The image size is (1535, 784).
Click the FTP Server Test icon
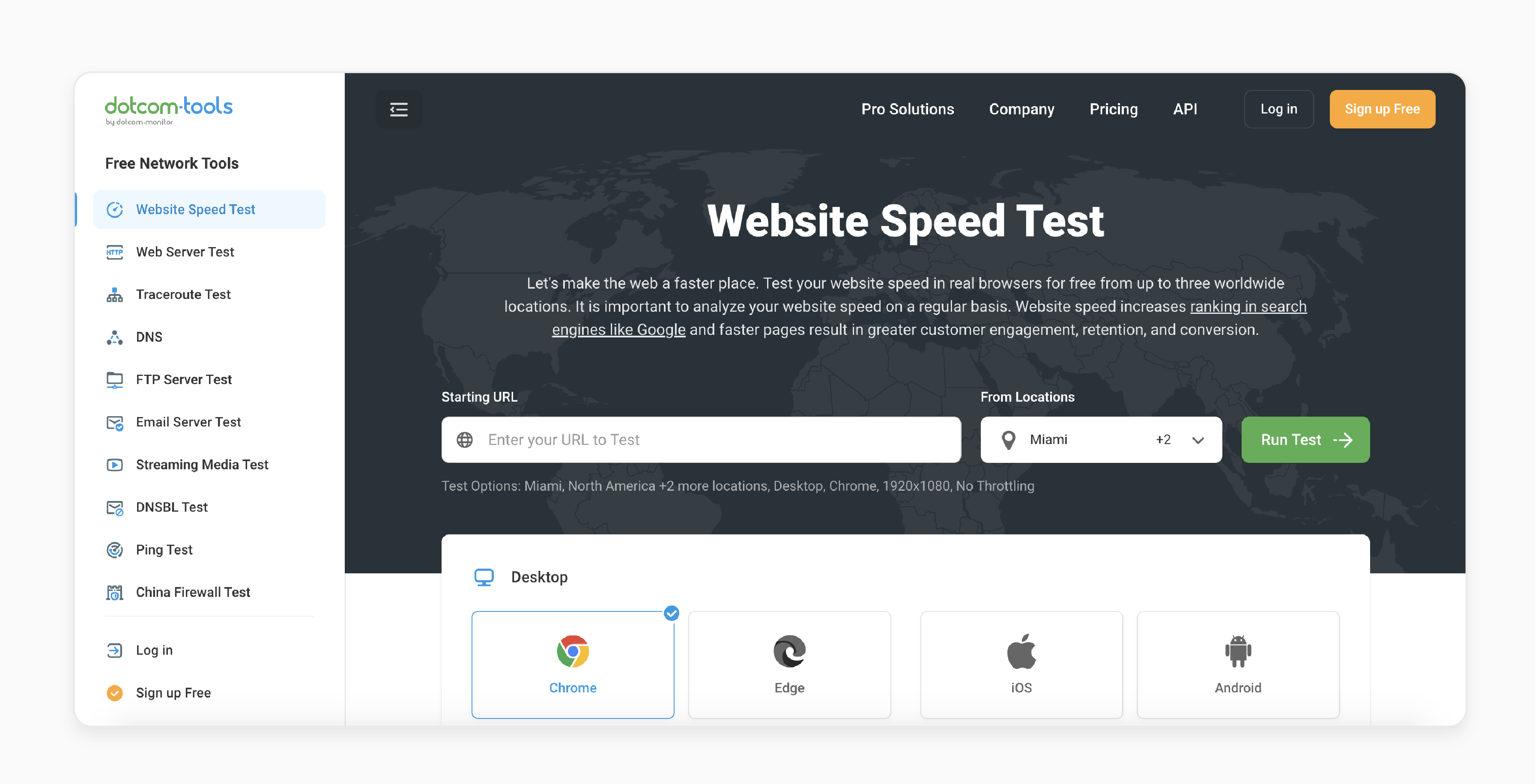pyautogui.click(x=115, y=379)
